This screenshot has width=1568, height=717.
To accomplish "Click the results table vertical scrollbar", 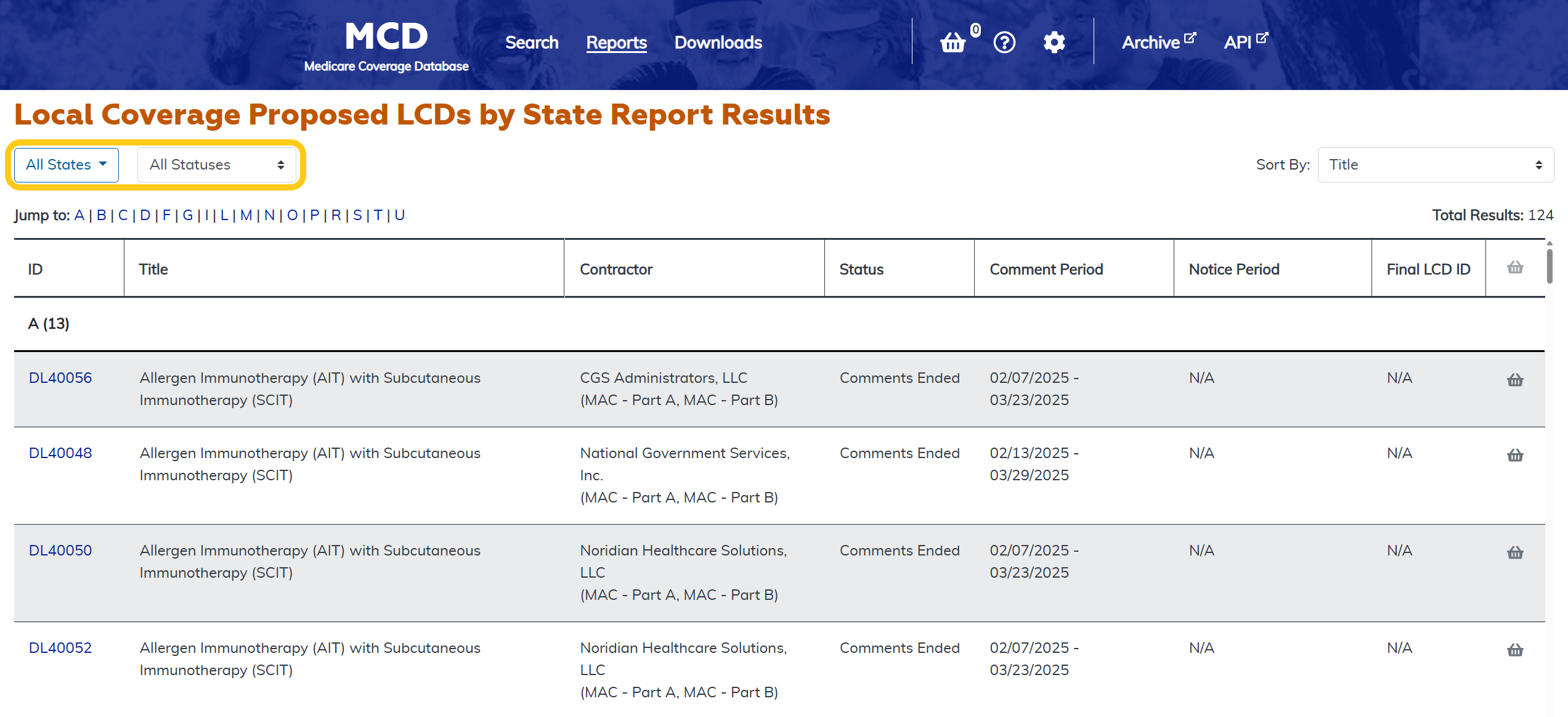I will pyautogui.click(x=1550, y=265).
